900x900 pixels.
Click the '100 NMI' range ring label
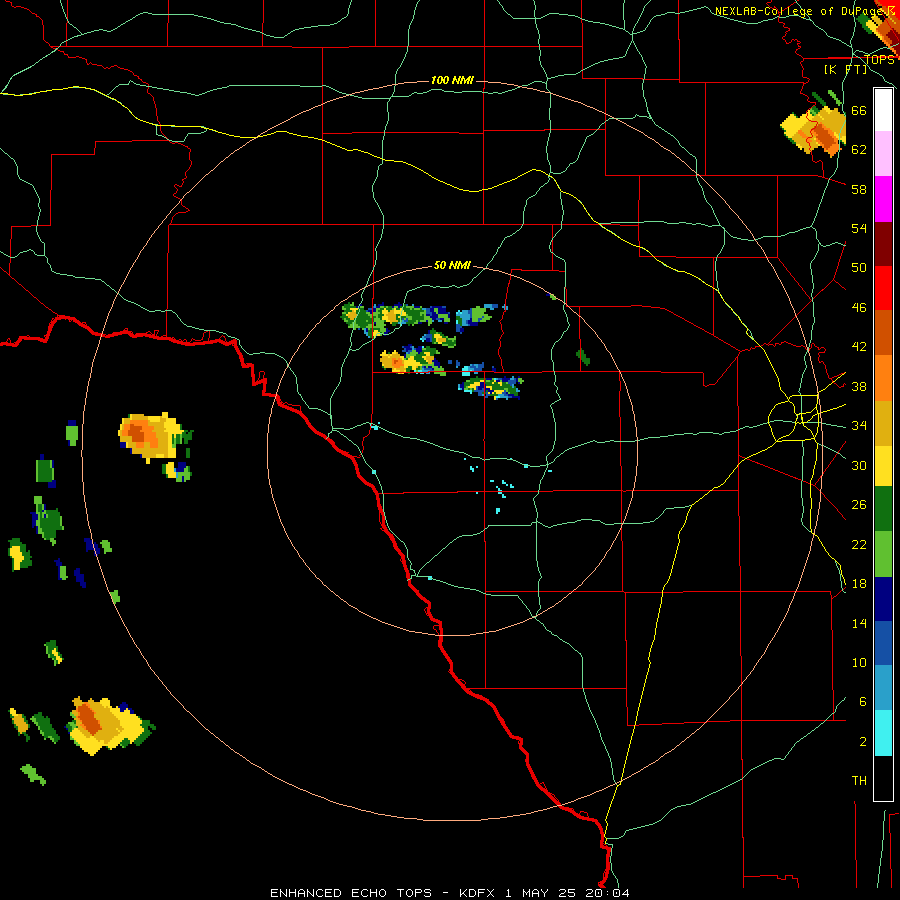(x=452, y=80)
